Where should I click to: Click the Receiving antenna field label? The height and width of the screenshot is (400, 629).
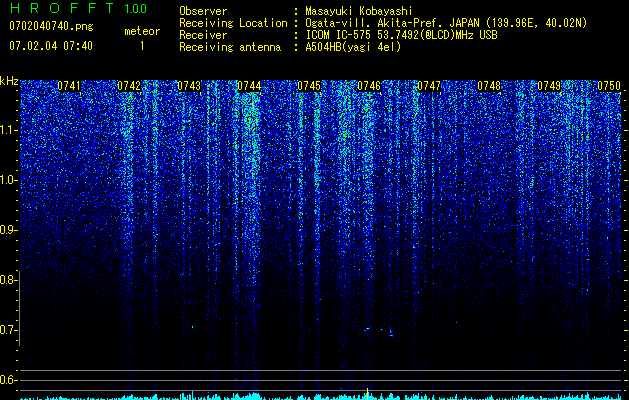tap(230, 47)
